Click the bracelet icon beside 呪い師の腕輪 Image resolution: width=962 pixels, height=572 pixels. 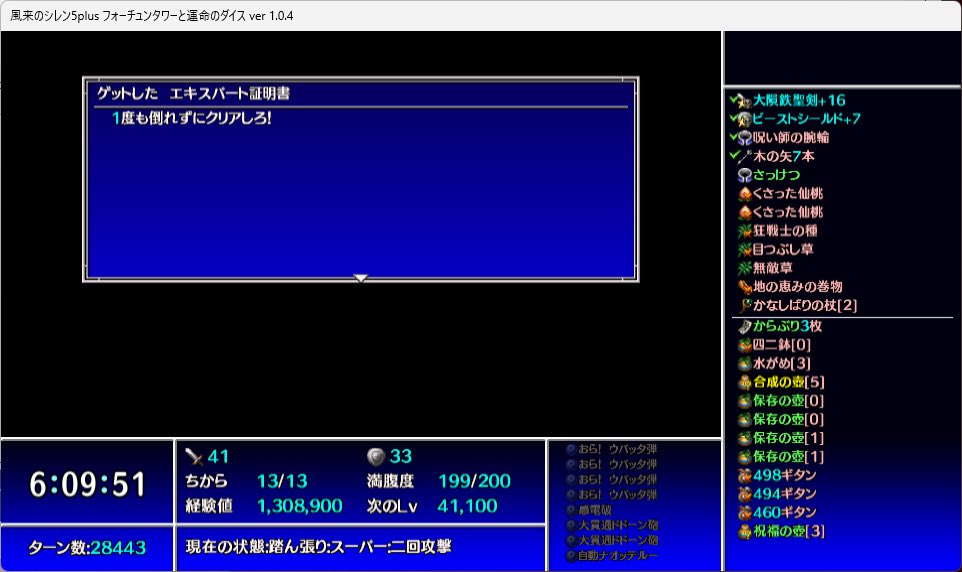tap(744, 138)
